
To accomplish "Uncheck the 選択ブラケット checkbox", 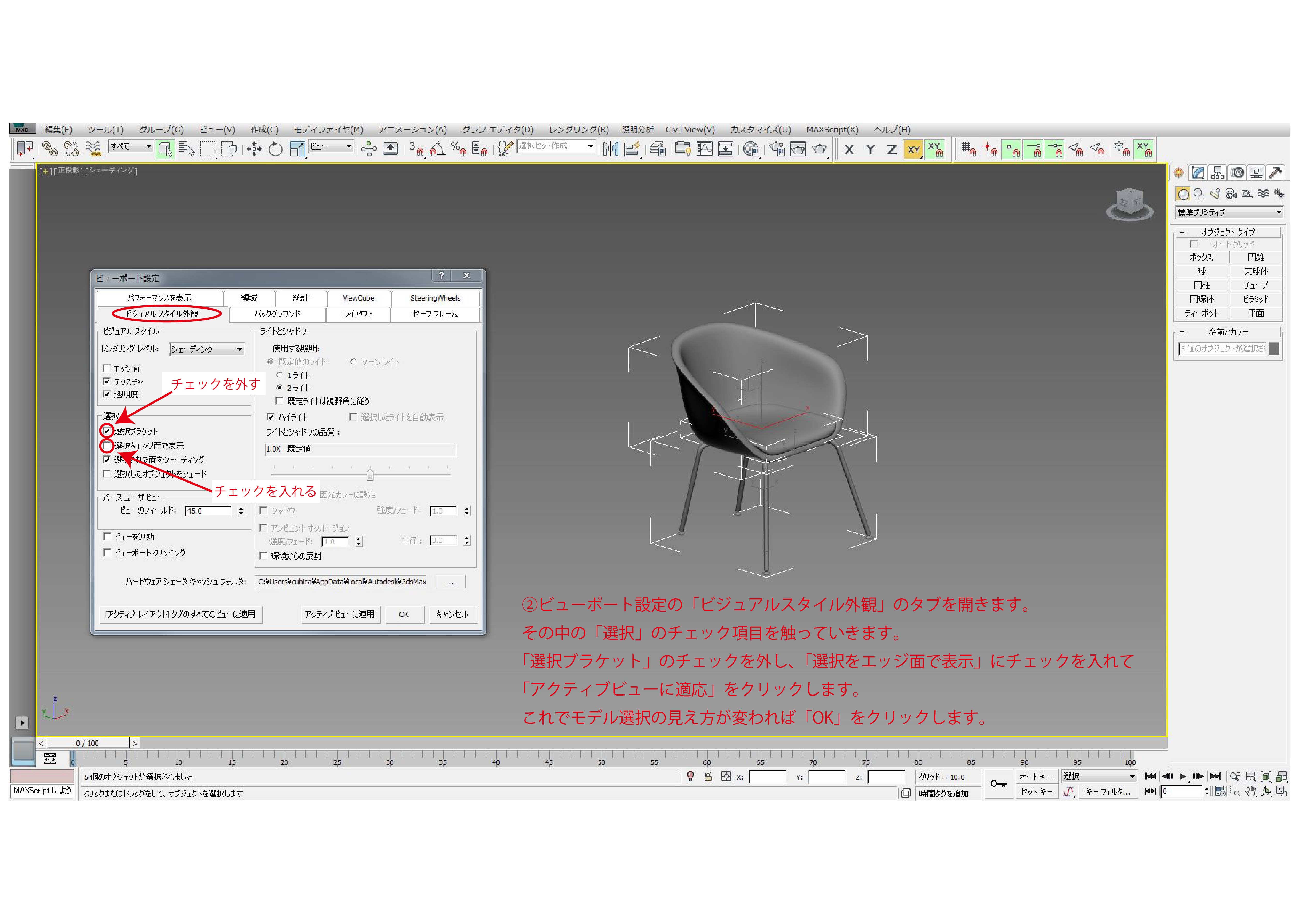I will [107, 431].
